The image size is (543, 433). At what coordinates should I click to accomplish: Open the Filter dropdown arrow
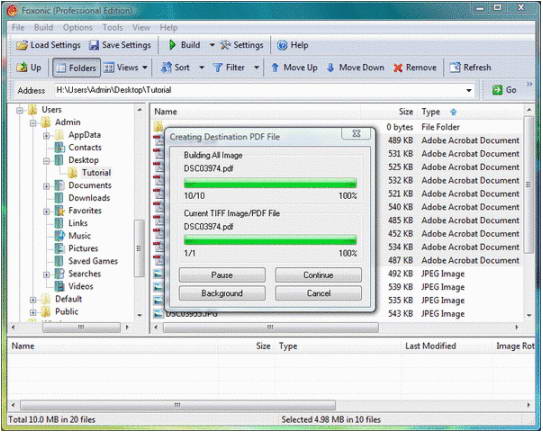pos(257,68)
